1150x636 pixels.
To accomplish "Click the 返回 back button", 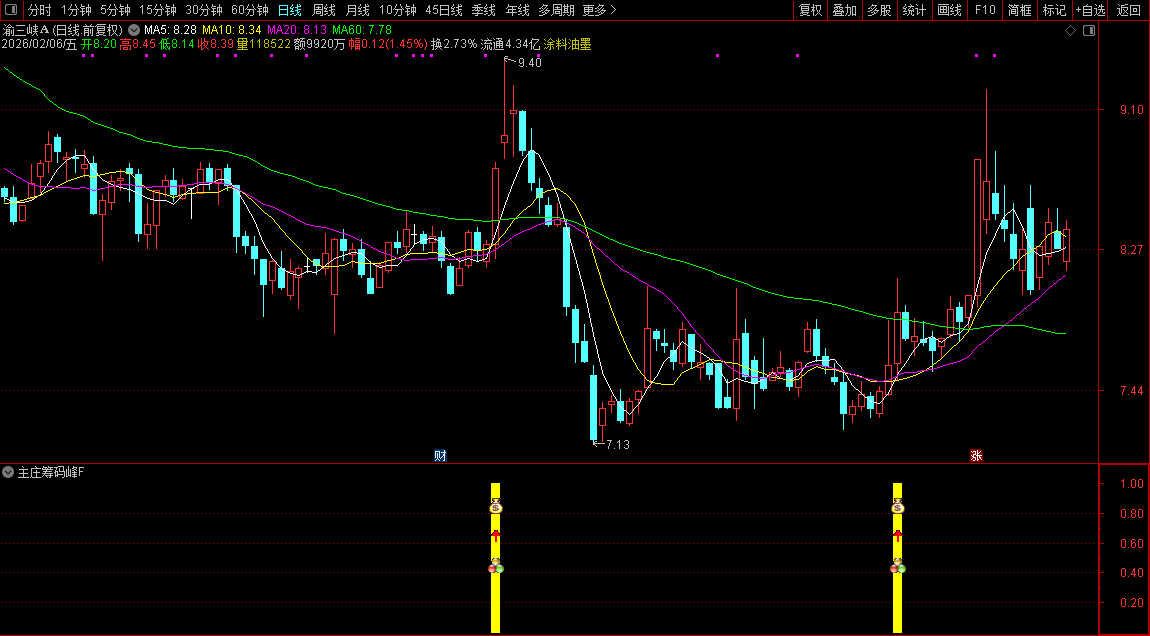I will click(1129, 10).
